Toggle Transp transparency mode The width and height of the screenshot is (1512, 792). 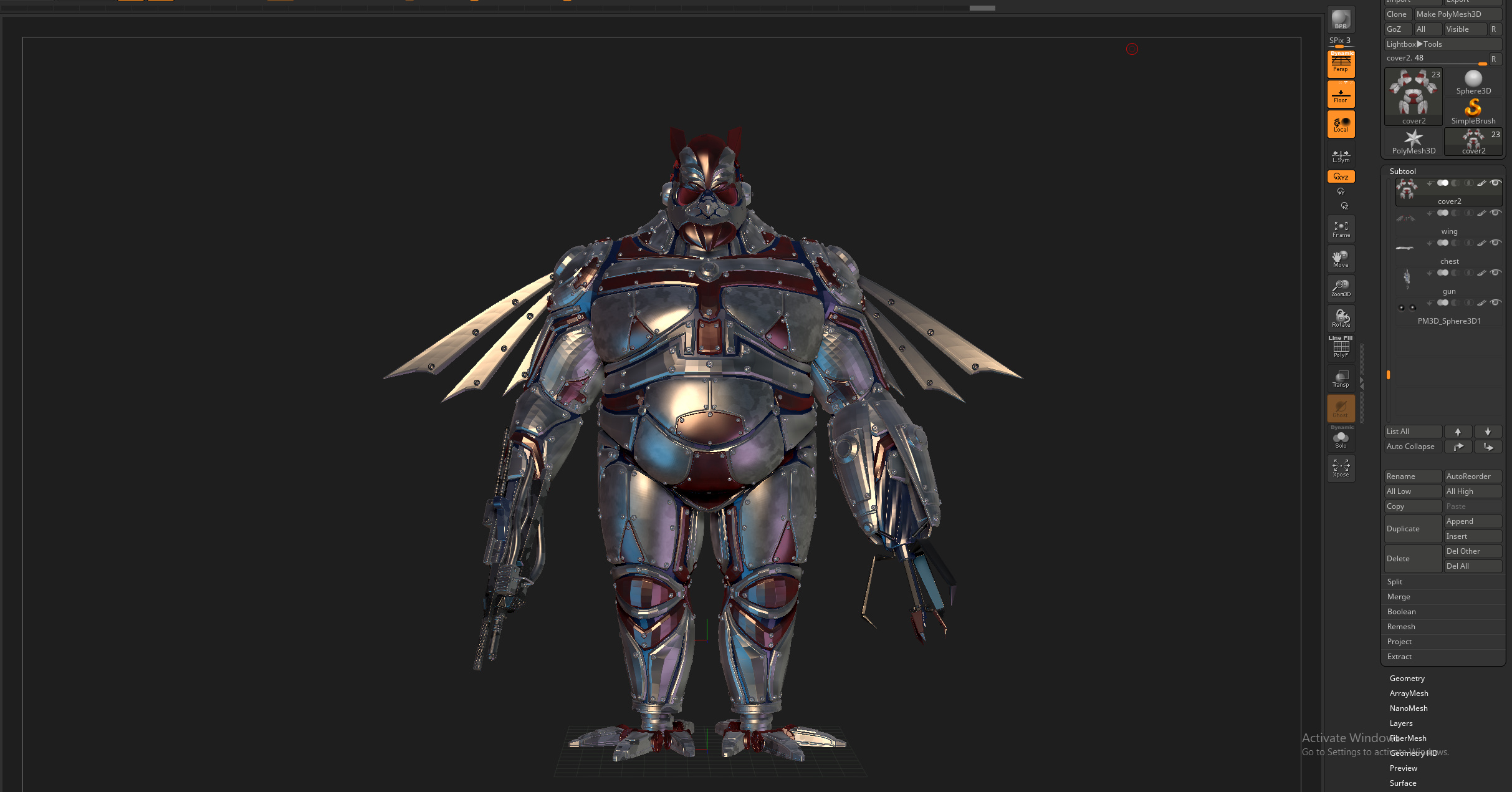click(1341, 379)
